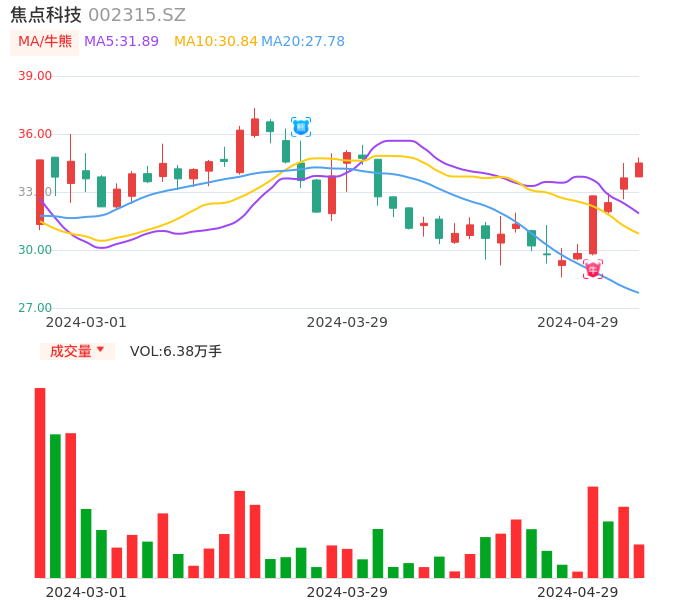Open the 成交量 indicator dropdown
Image resolution: width=686 pixels, height=606 pixels.
point(77,351)
